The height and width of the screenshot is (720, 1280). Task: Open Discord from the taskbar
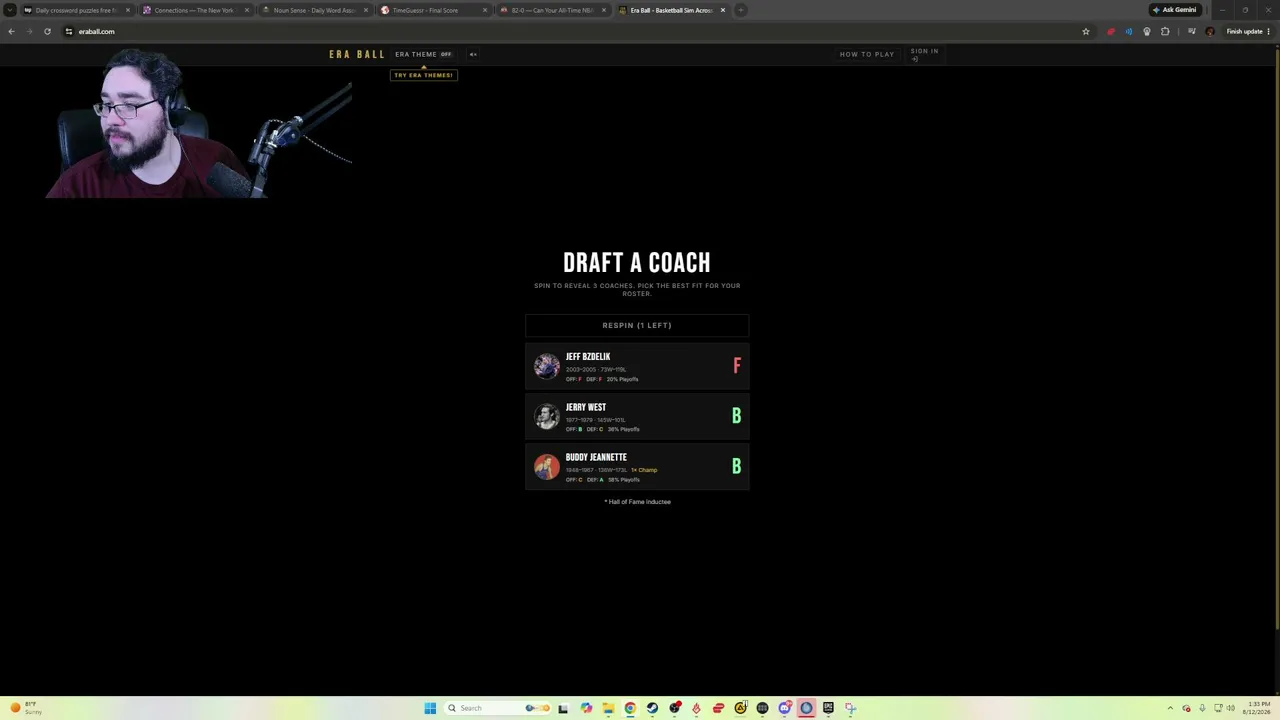click(x=785, y=708)
